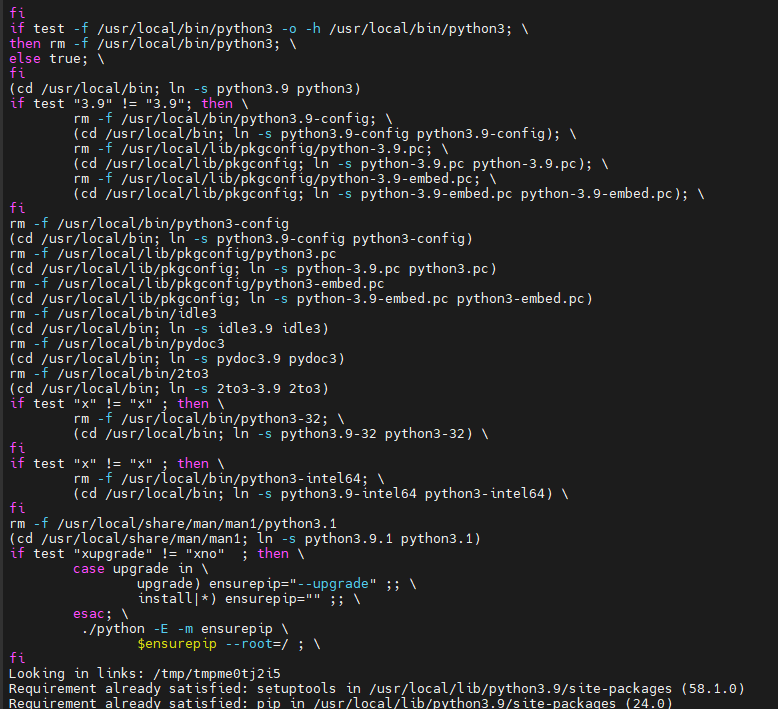
Task: Click the "Requirement already satisfied: setuptools" line
Action: coord(377,689)
